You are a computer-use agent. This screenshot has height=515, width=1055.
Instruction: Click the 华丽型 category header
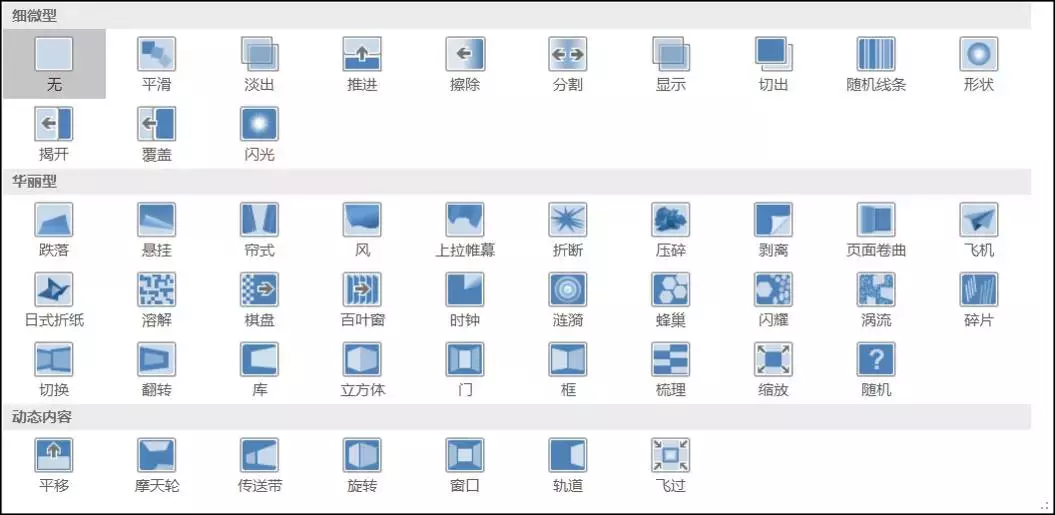(517, 182)
